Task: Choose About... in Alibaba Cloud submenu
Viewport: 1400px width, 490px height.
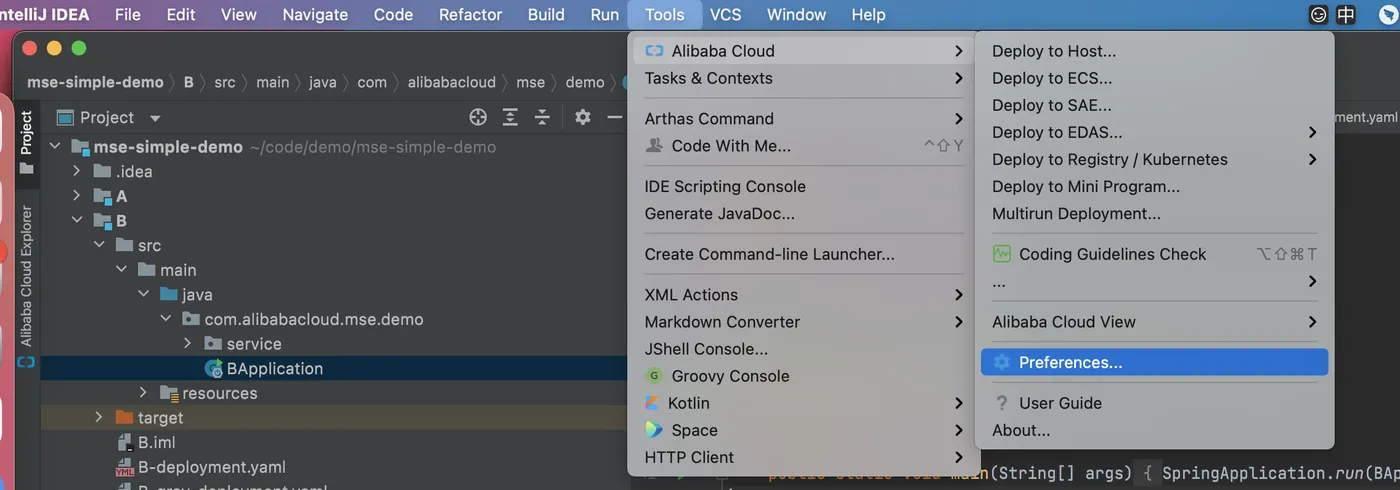Action: click(1155, 430)
